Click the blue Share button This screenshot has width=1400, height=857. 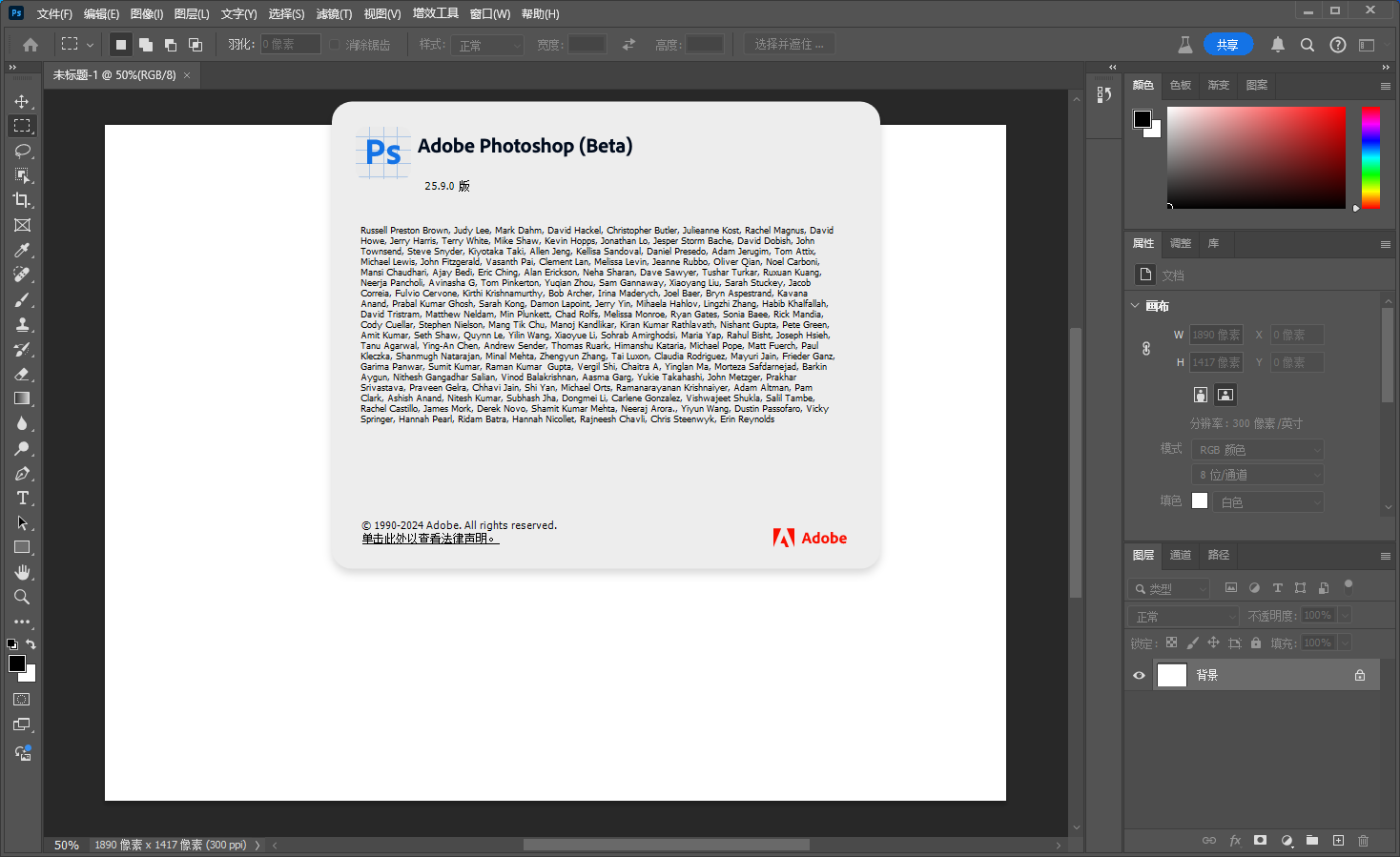pyautogui.click(x=1227, y=45)
